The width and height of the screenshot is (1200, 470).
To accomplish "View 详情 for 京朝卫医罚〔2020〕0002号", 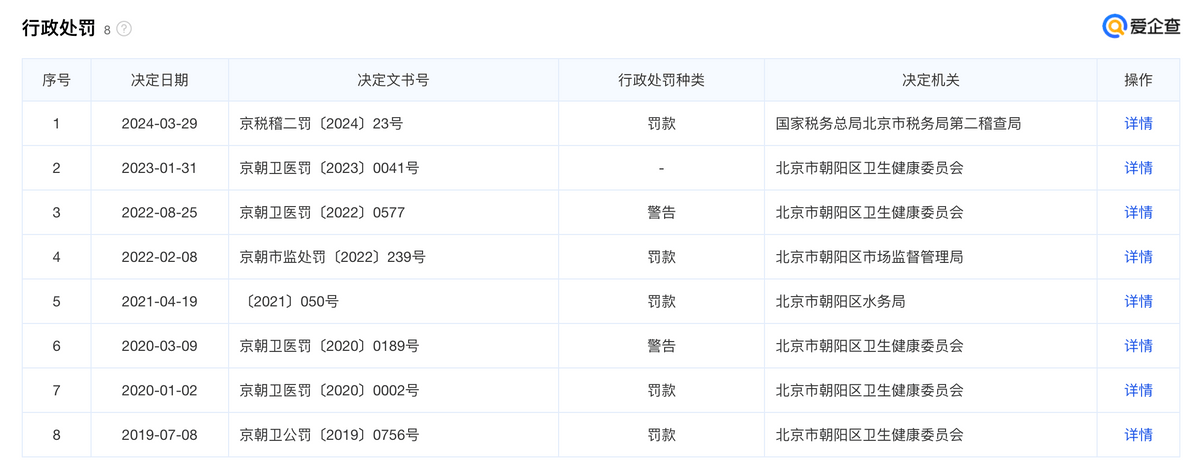I will pos(1138,390).
